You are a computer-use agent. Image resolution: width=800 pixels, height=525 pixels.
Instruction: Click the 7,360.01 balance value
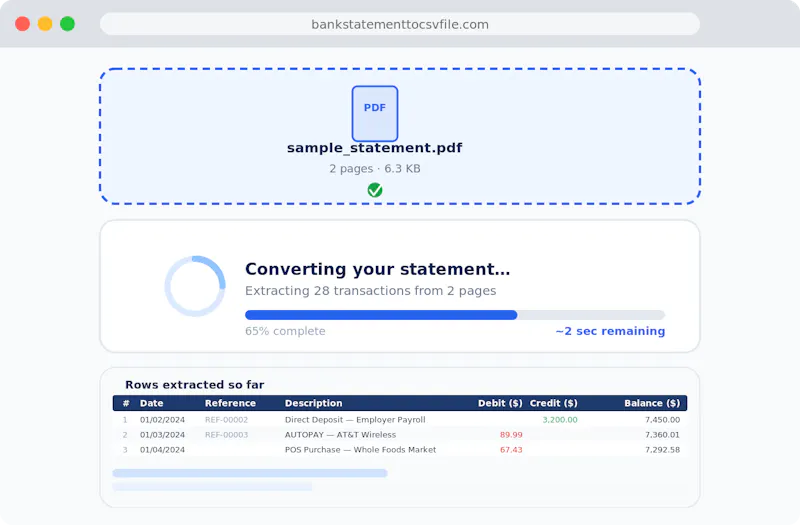click(x=662, y=435)
